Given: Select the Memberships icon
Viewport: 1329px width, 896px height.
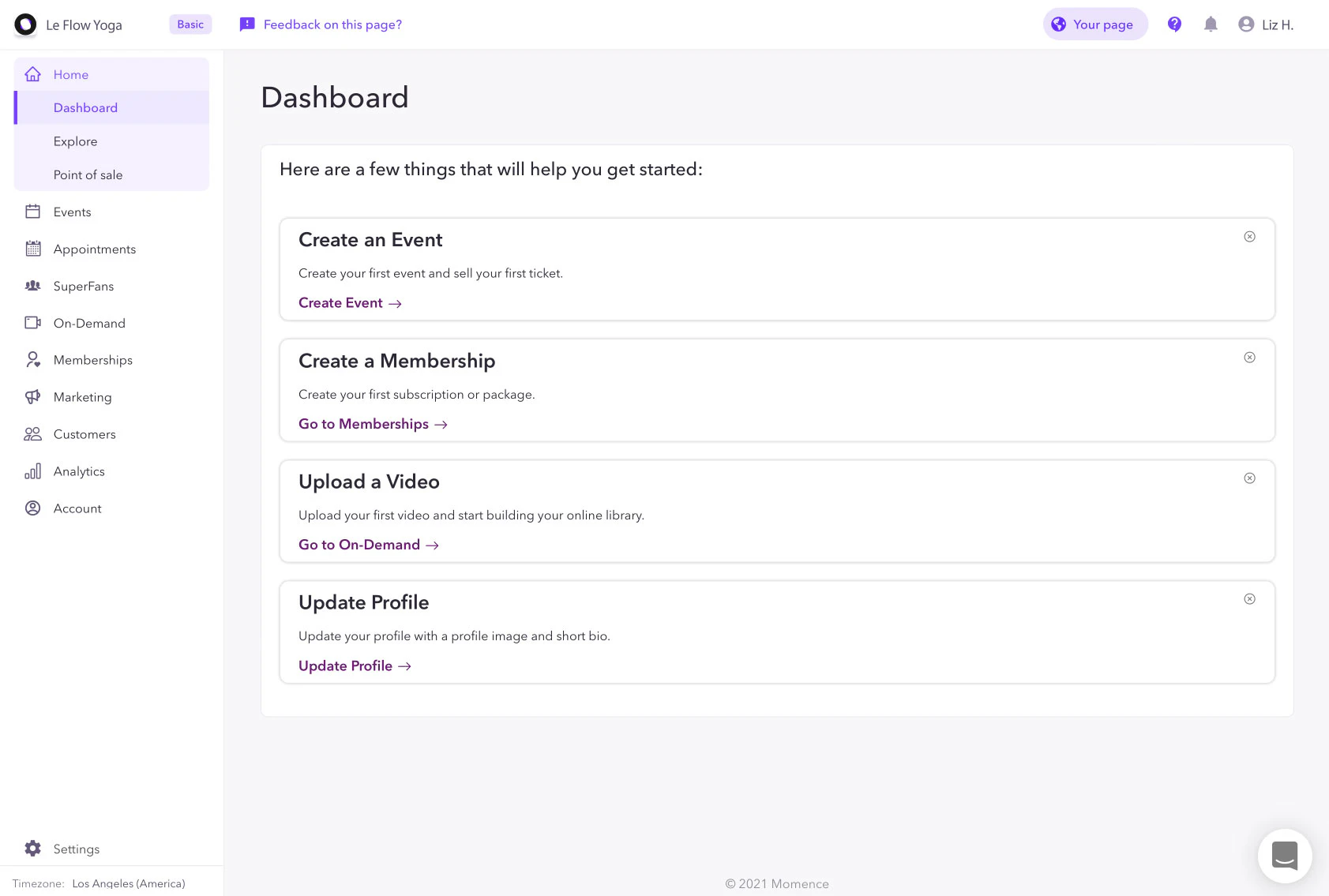Looking at the screenshot, I should 32,359.
